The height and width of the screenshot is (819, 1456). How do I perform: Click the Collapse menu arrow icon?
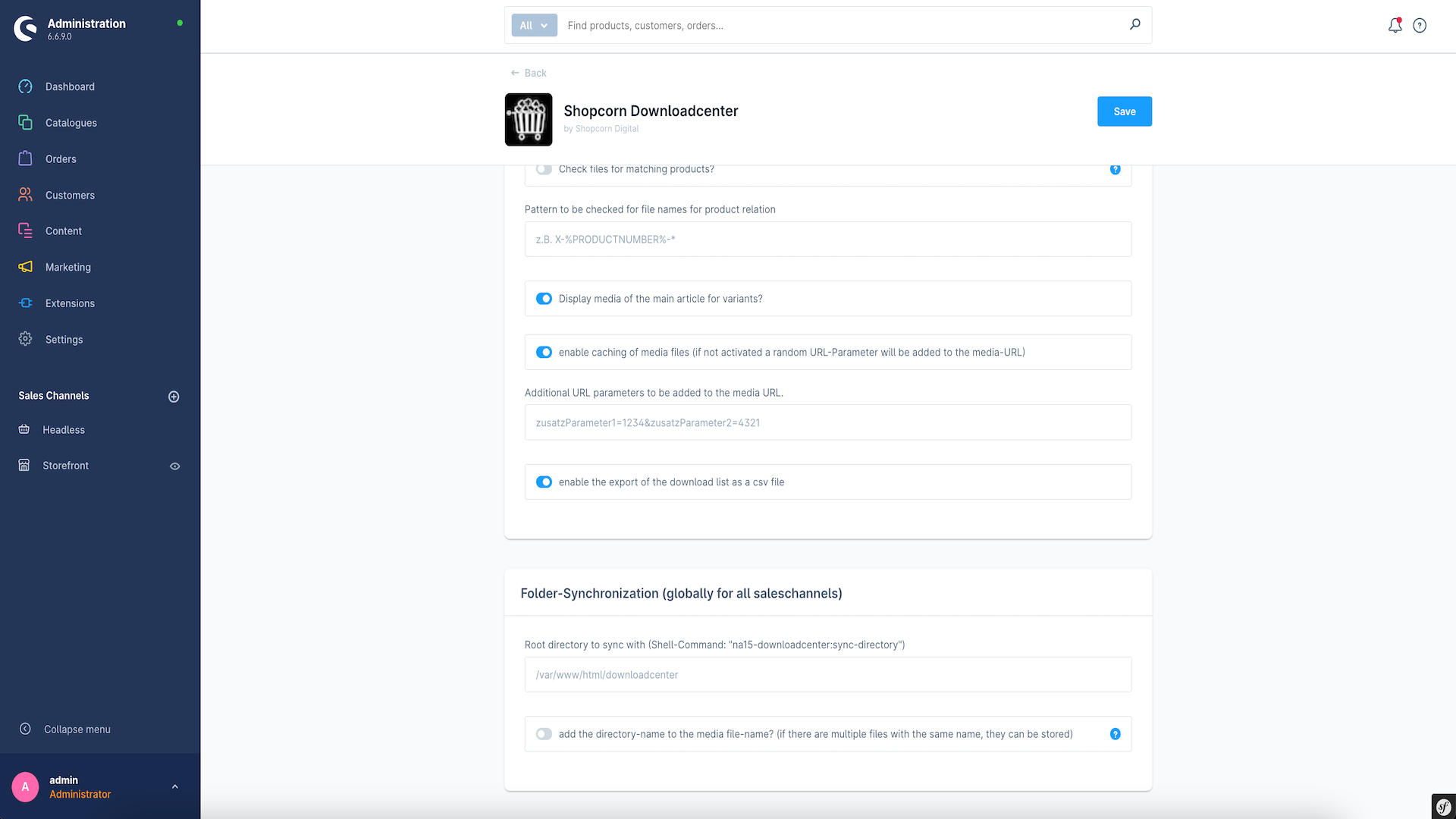[25, 729]
